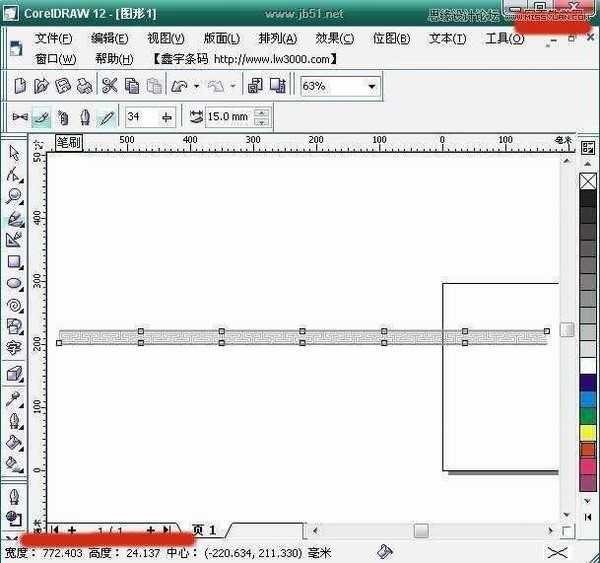Activate the Brush mode in property bar
The image size is (600, 563).
click(40, 117)
